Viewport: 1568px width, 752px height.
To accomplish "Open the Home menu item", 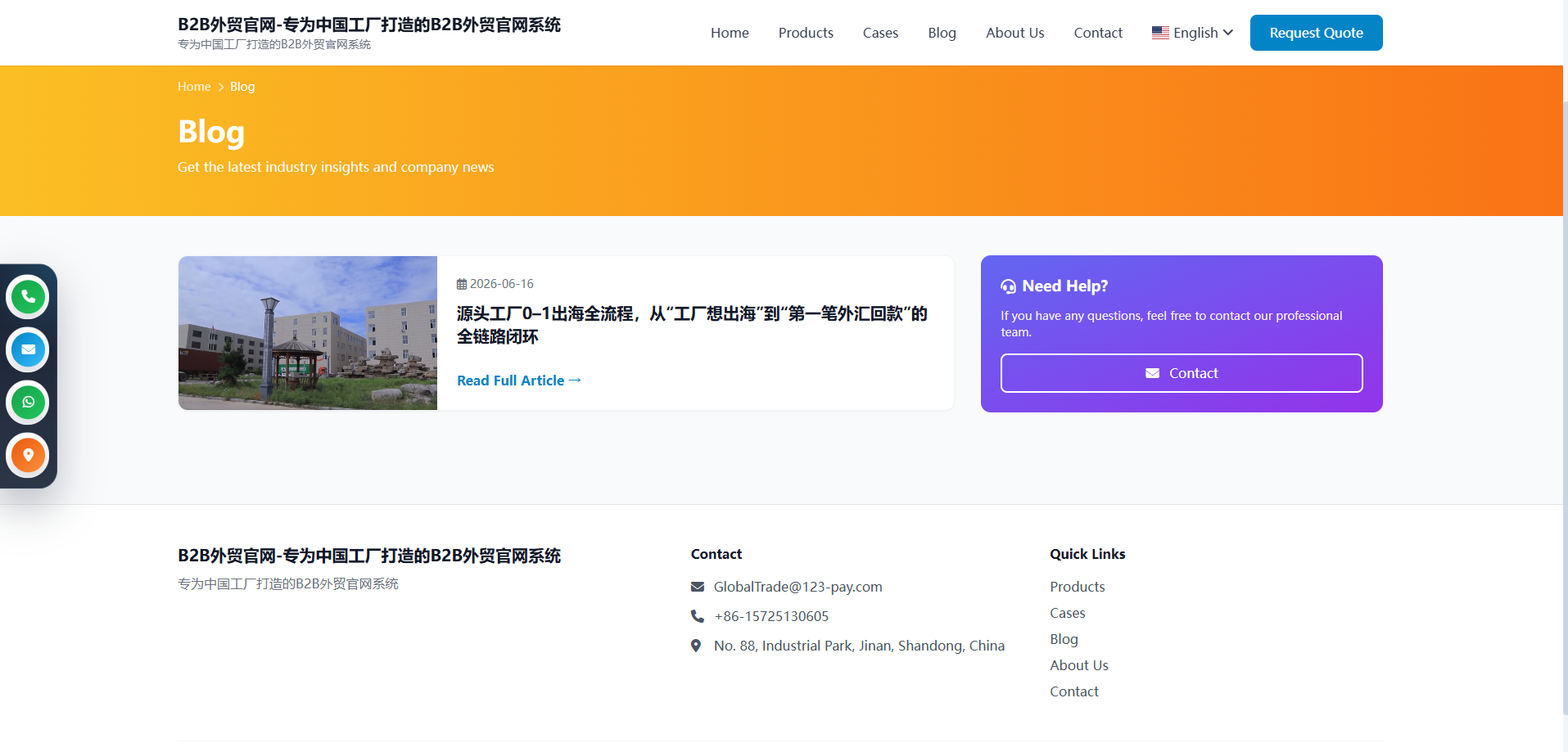I will 730,33.
